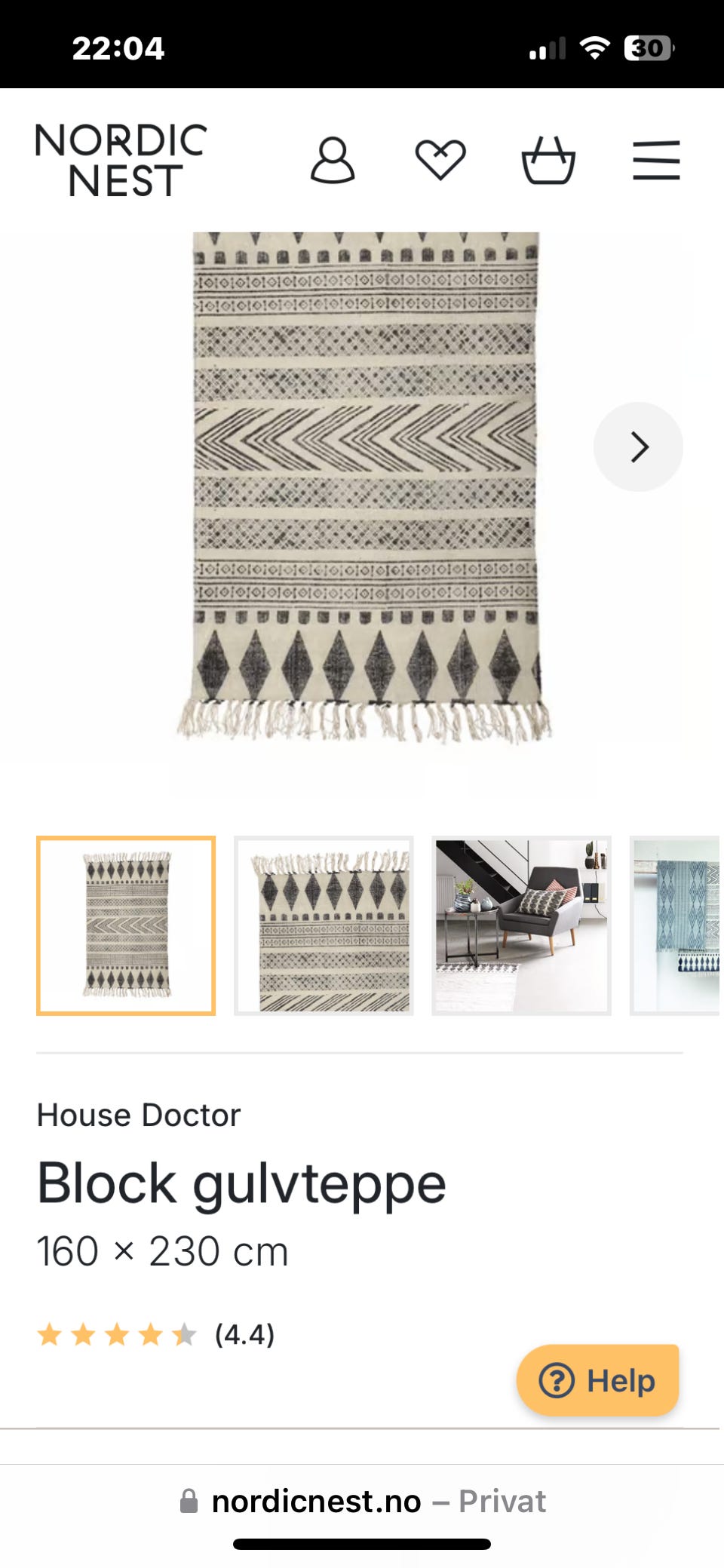
Task: Open the user account icon
Action: [x=333, y=160]
